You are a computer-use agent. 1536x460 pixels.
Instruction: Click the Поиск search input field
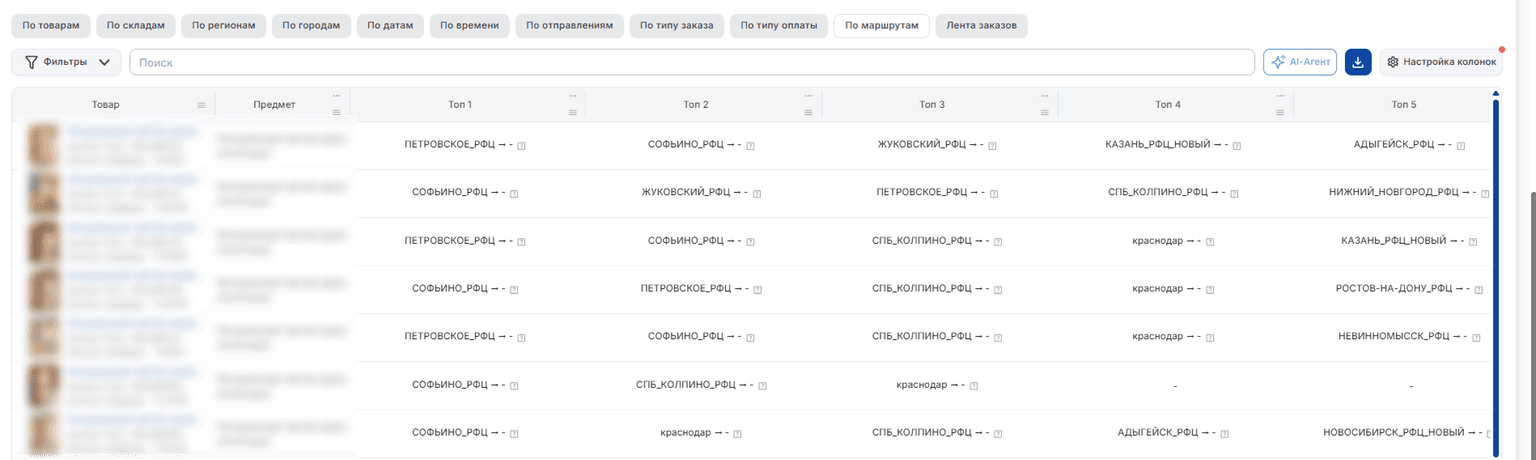(692, 62)
